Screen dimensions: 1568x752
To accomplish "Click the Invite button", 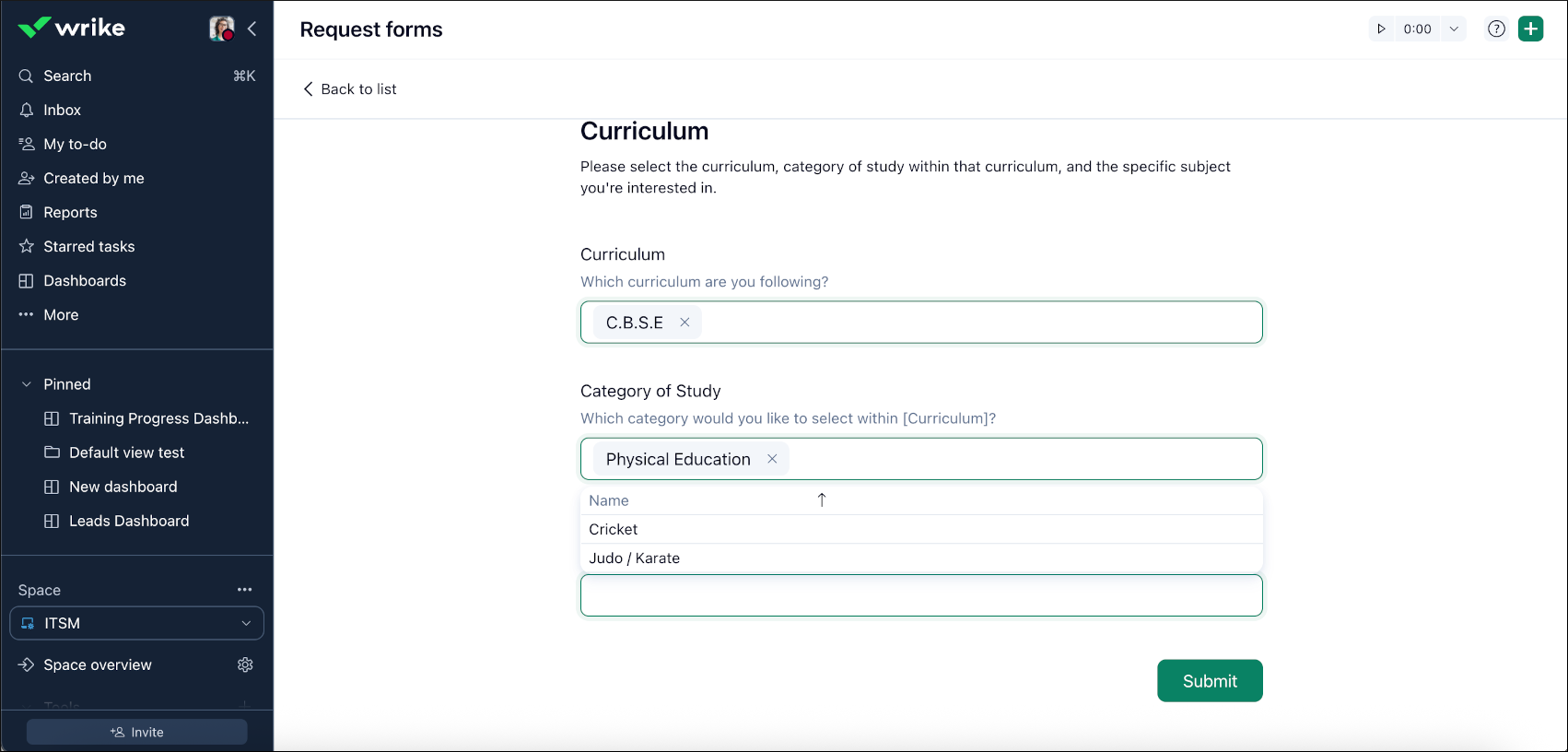I will click(137, 732).
